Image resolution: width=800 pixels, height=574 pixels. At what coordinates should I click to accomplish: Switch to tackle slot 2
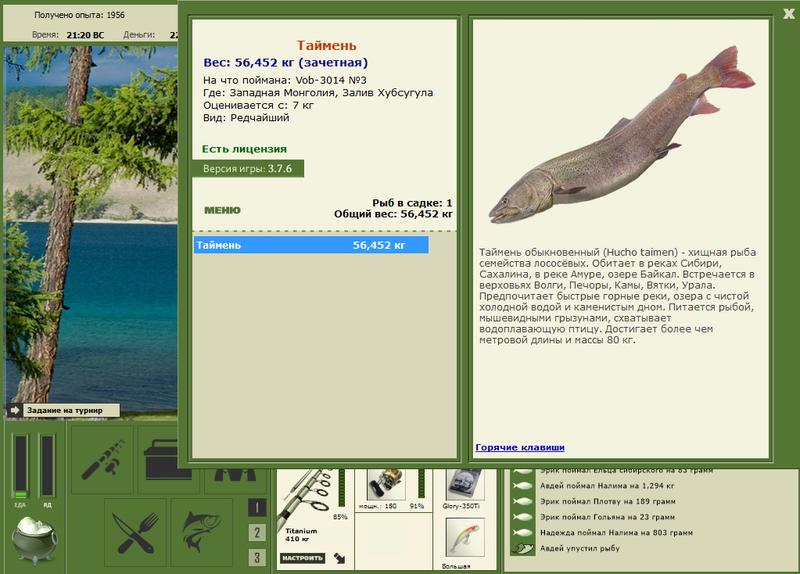tap(257, 533)
